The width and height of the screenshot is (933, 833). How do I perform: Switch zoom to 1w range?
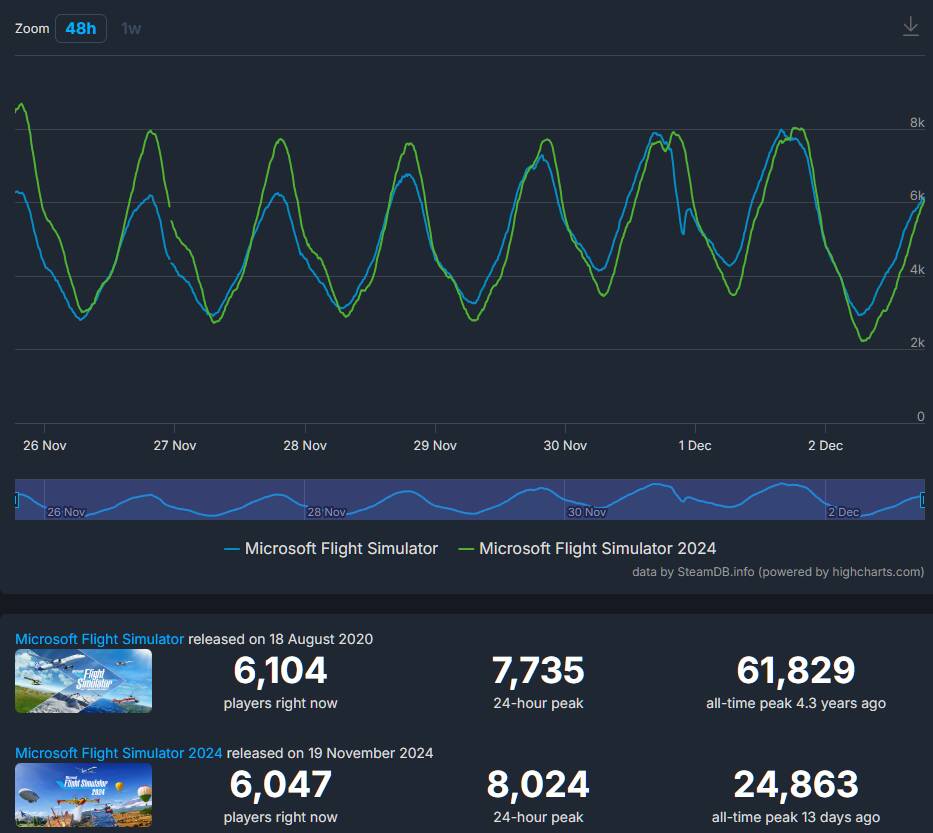click(131, 28)
